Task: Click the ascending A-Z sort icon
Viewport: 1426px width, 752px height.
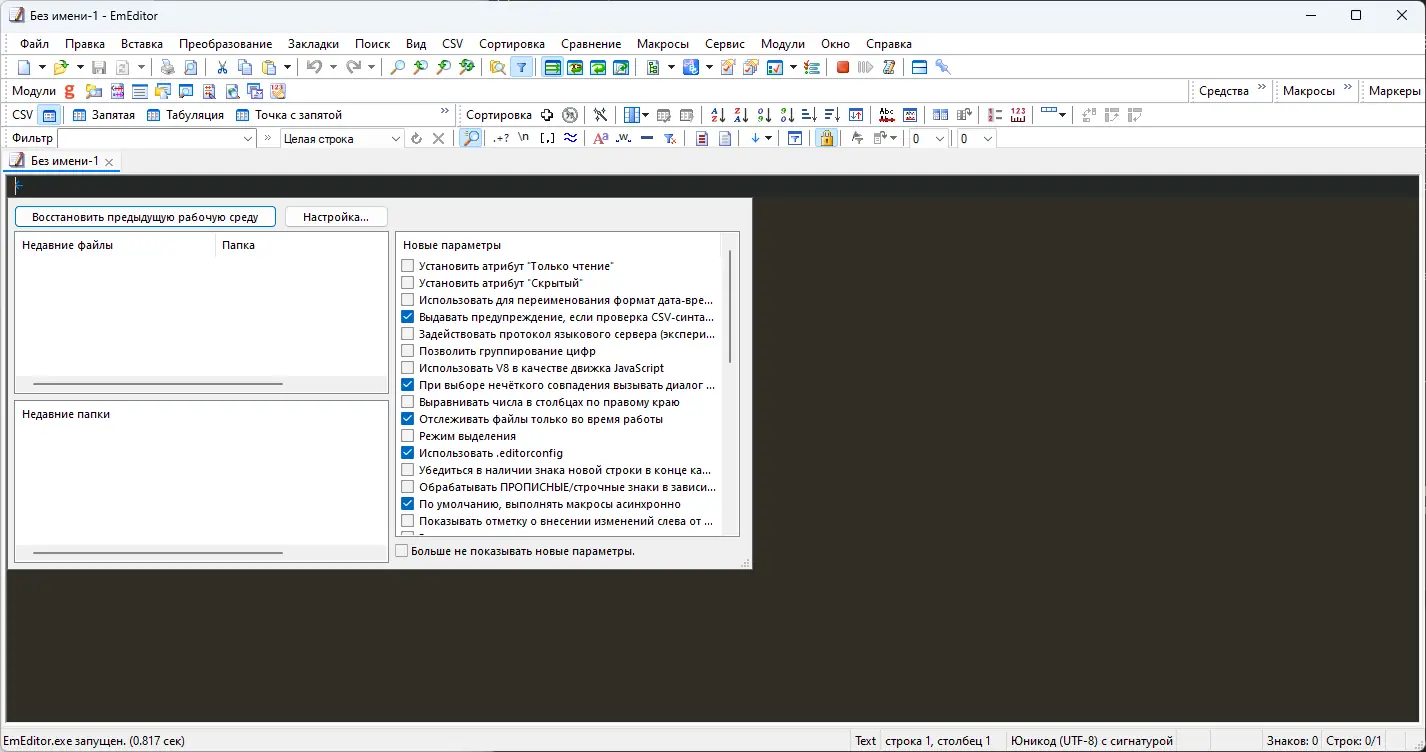Action: [717, 115]
